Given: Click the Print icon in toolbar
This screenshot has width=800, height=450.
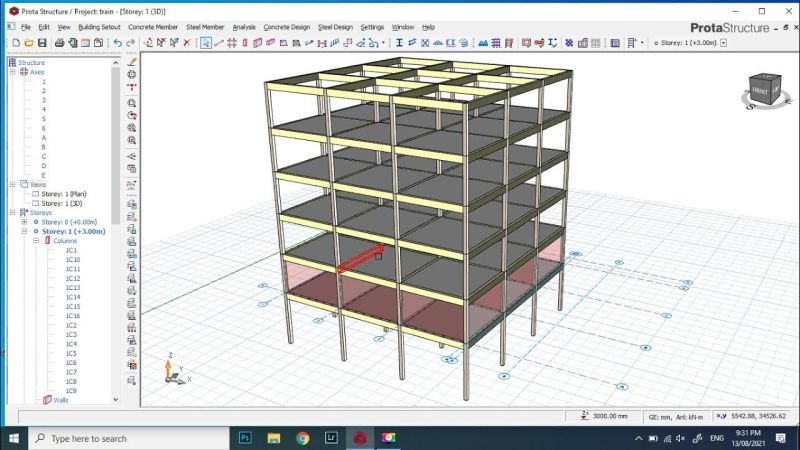Looking at the screenshot, I should point(59,43).
